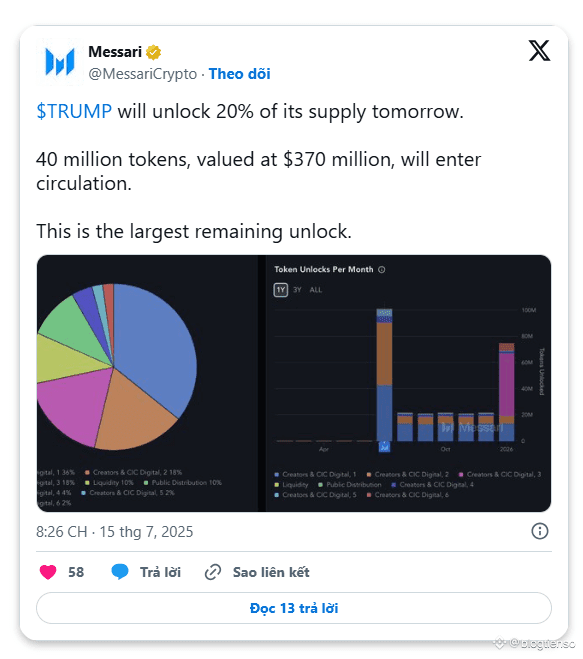Follow Messari via Theo dõi link

tap(240, 74)
